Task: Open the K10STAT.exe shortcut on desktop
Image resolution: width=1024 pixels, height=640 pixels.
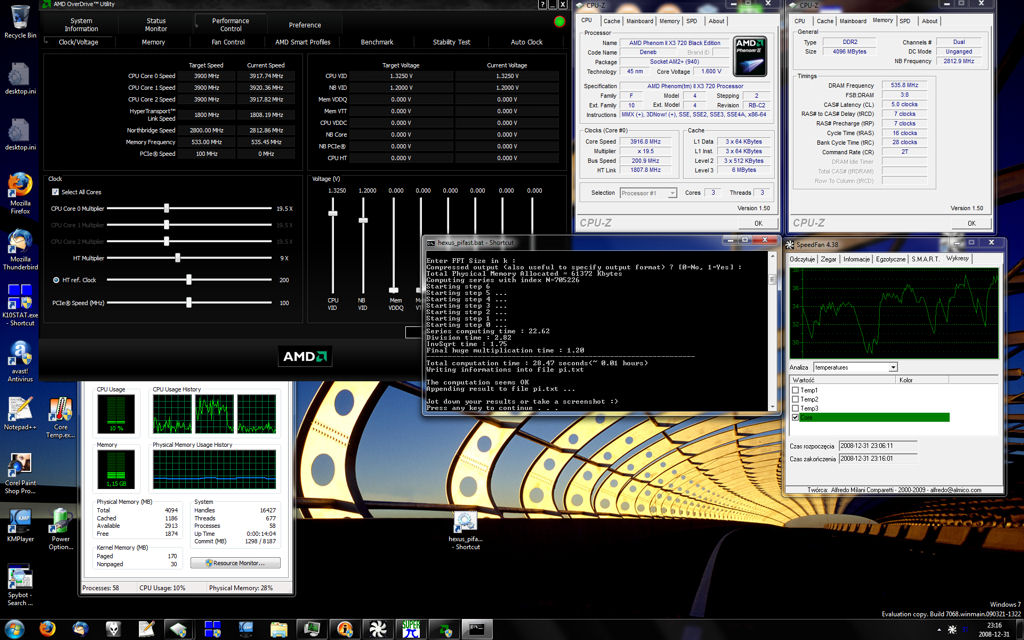Action: pos(20,305)
